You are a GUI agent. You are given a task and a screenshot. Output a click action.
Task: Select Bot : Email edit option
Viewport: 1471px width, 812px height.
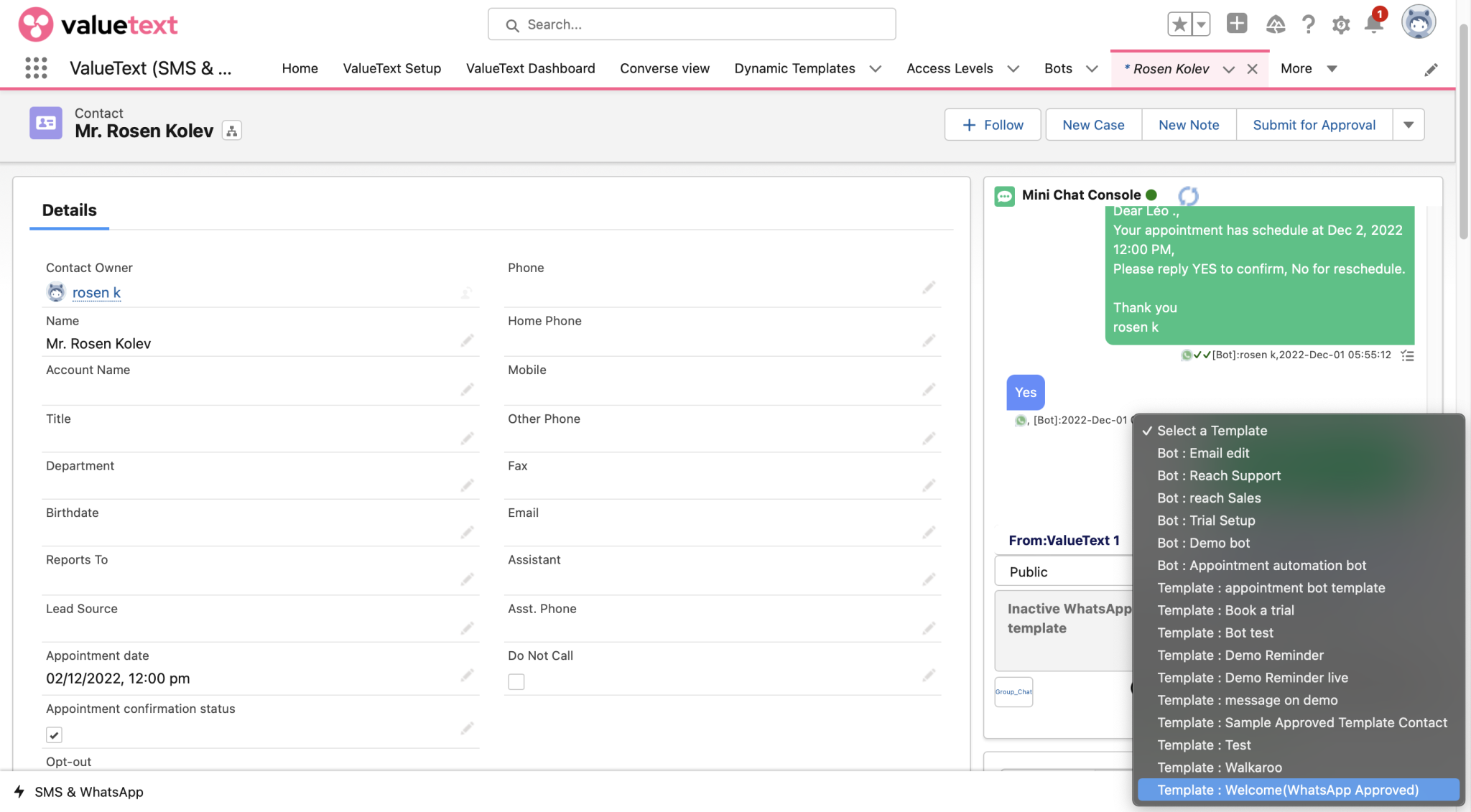coord(1299,453)
